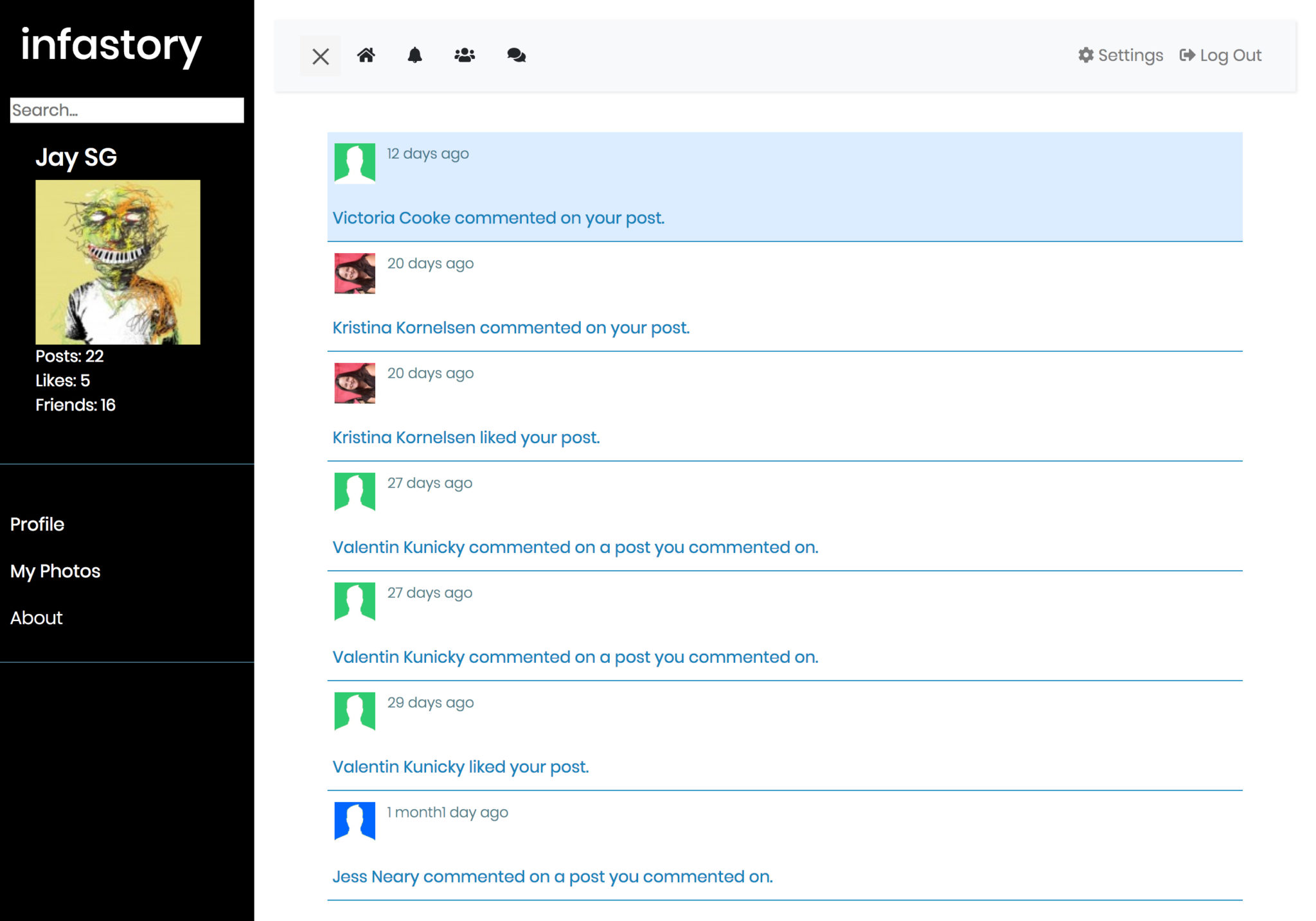
Task: Click the infastory logo
Action: pyautogui.click(x=111, y=45)
